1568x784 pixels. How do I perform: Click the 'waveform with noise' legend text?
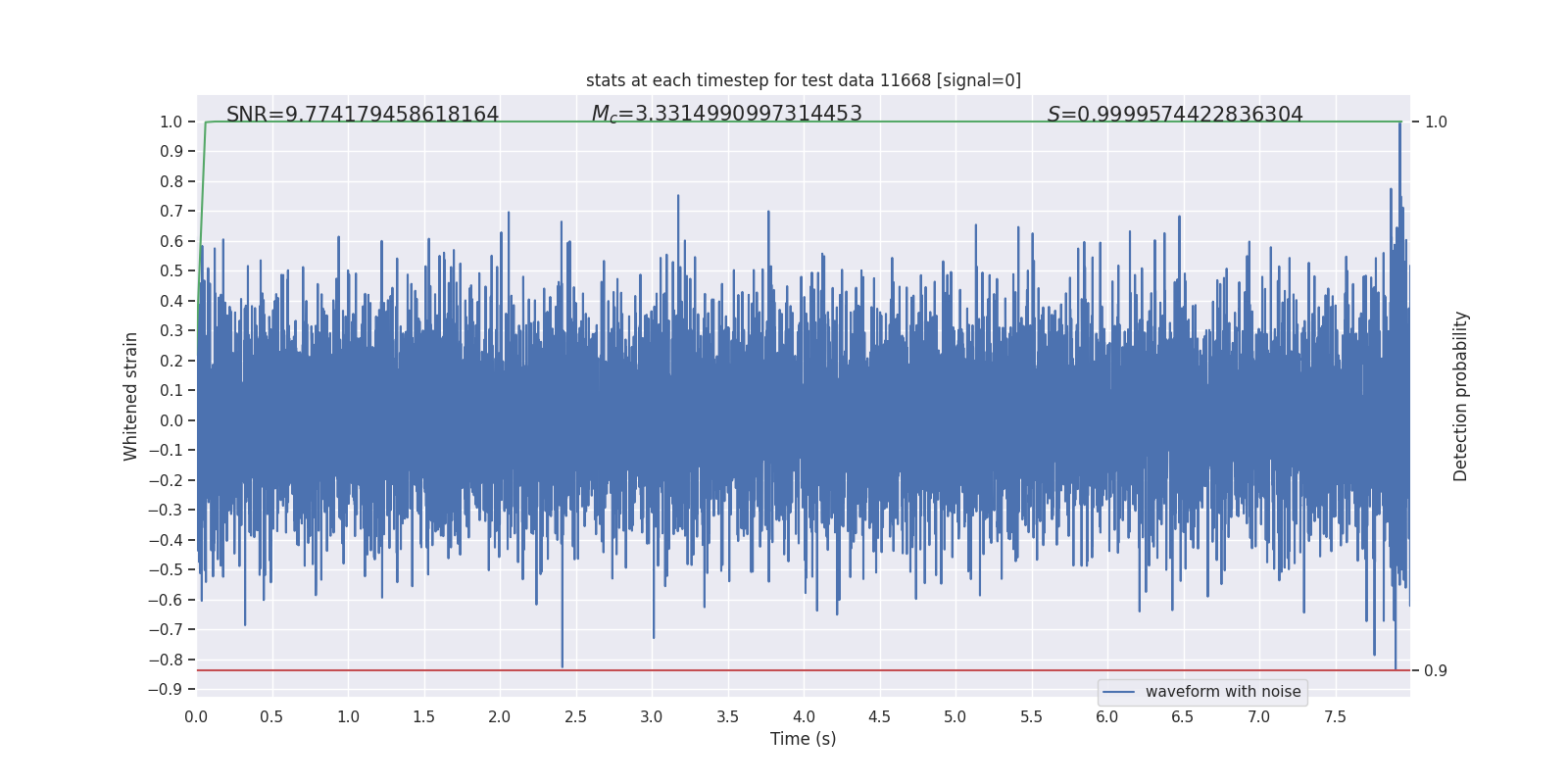(x=1223, y=692)
